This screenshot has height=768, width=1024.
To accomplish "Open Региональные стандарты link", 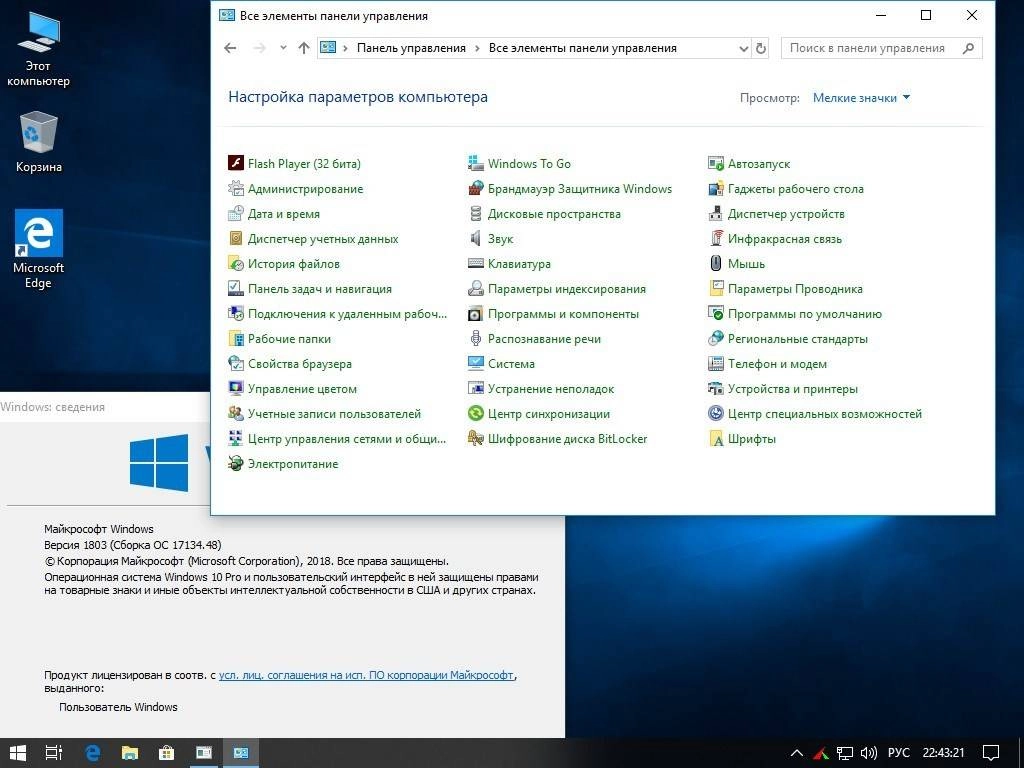I will point(798,339).
